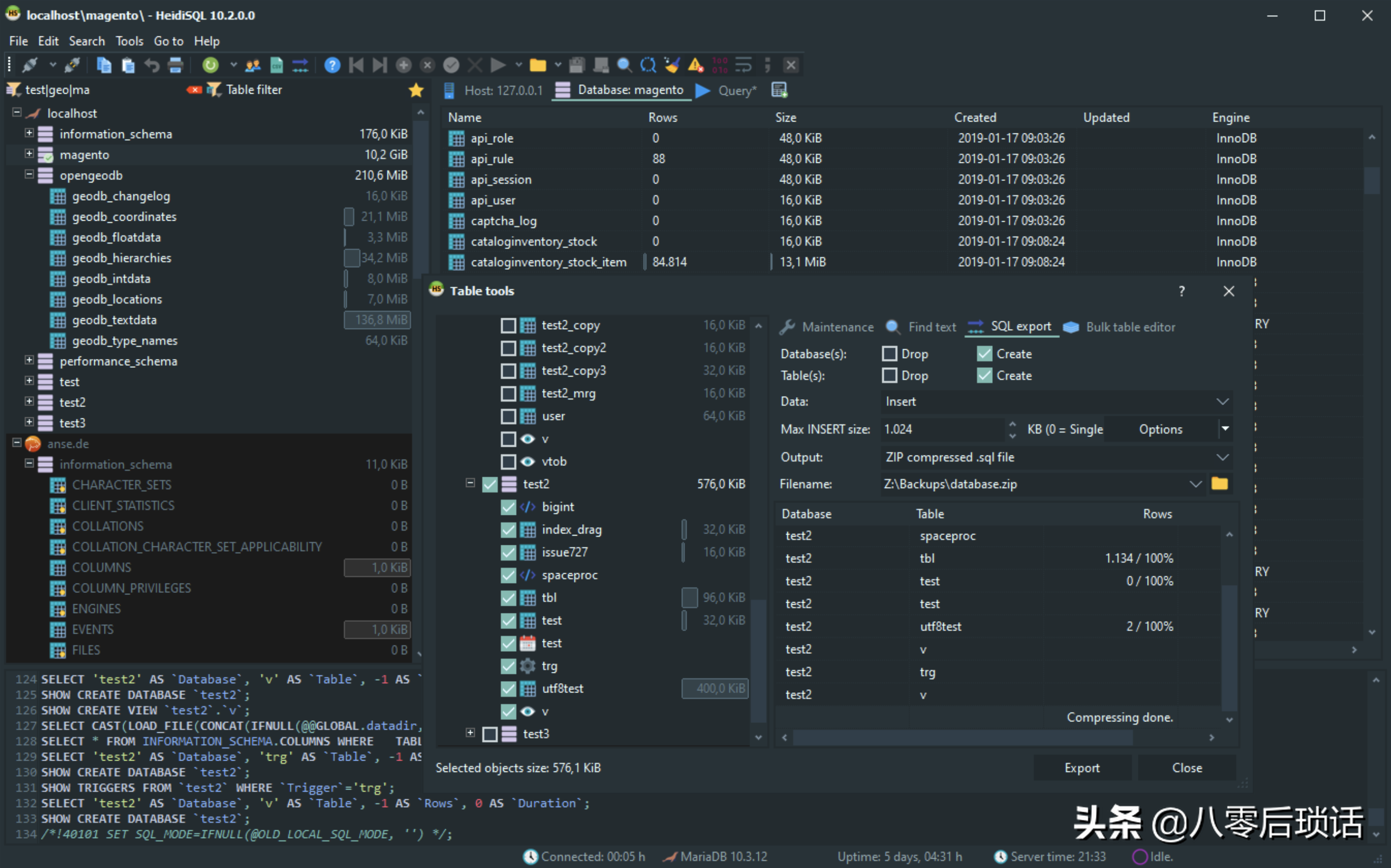Switch to Host: 127.0.0.1 tab

493,90
